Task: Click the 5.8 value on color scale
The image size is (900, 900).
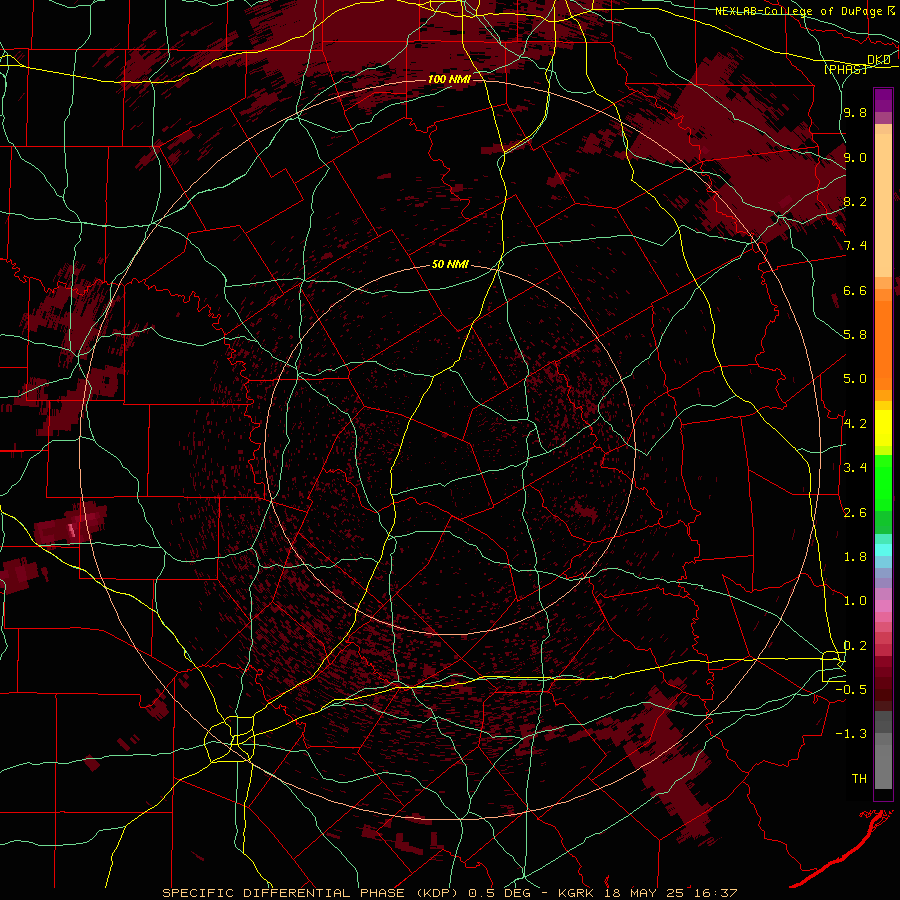Action: [x=855, y=335]
